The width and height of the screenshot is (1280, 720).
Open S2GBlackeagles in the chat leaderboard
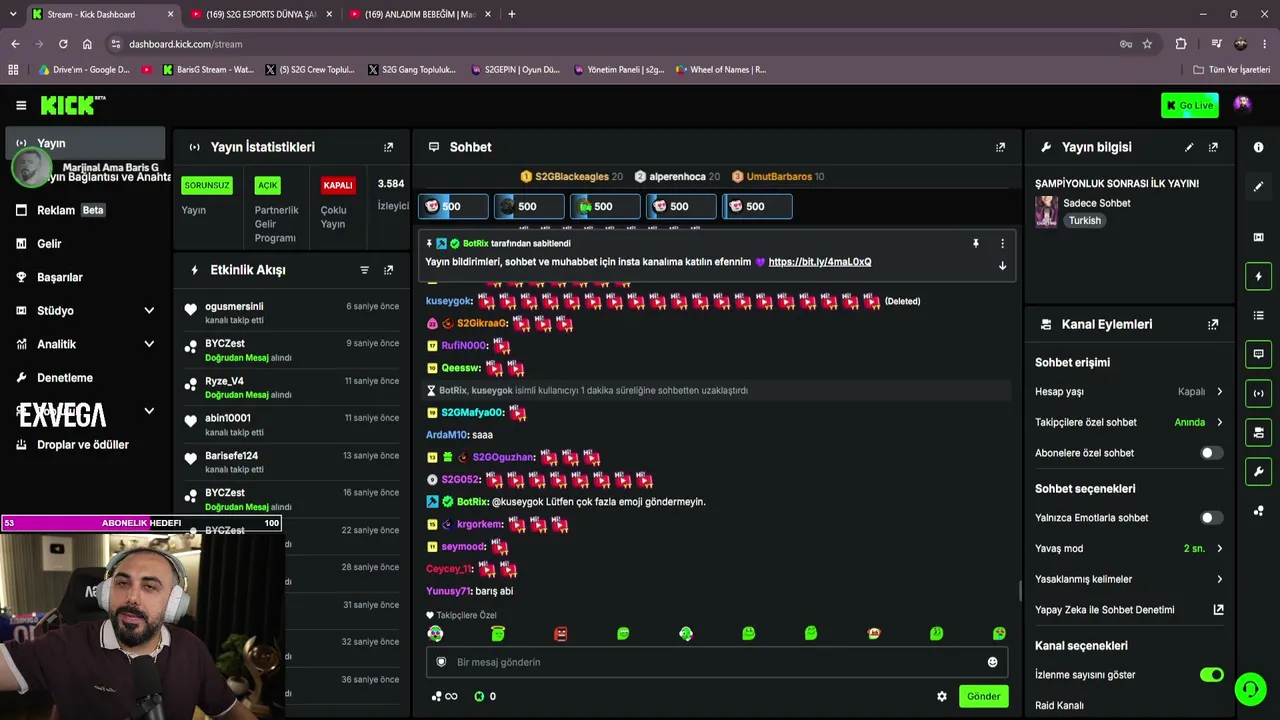tap(571, 177)
